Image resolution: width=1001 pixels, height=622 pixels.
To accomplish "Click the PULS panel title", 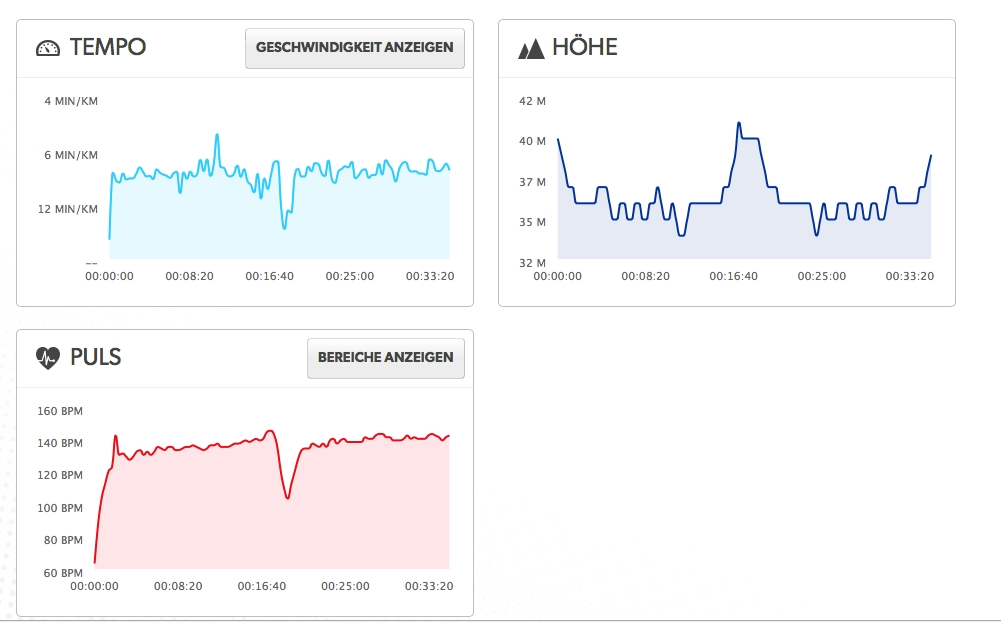I will click(95, 357).
